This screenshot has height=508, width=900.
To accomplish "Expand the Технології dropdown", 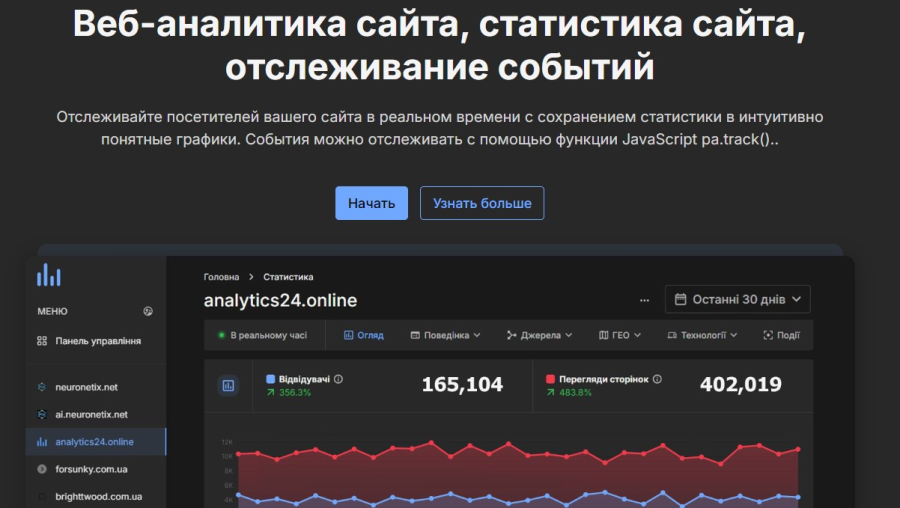I will [702, 335].
